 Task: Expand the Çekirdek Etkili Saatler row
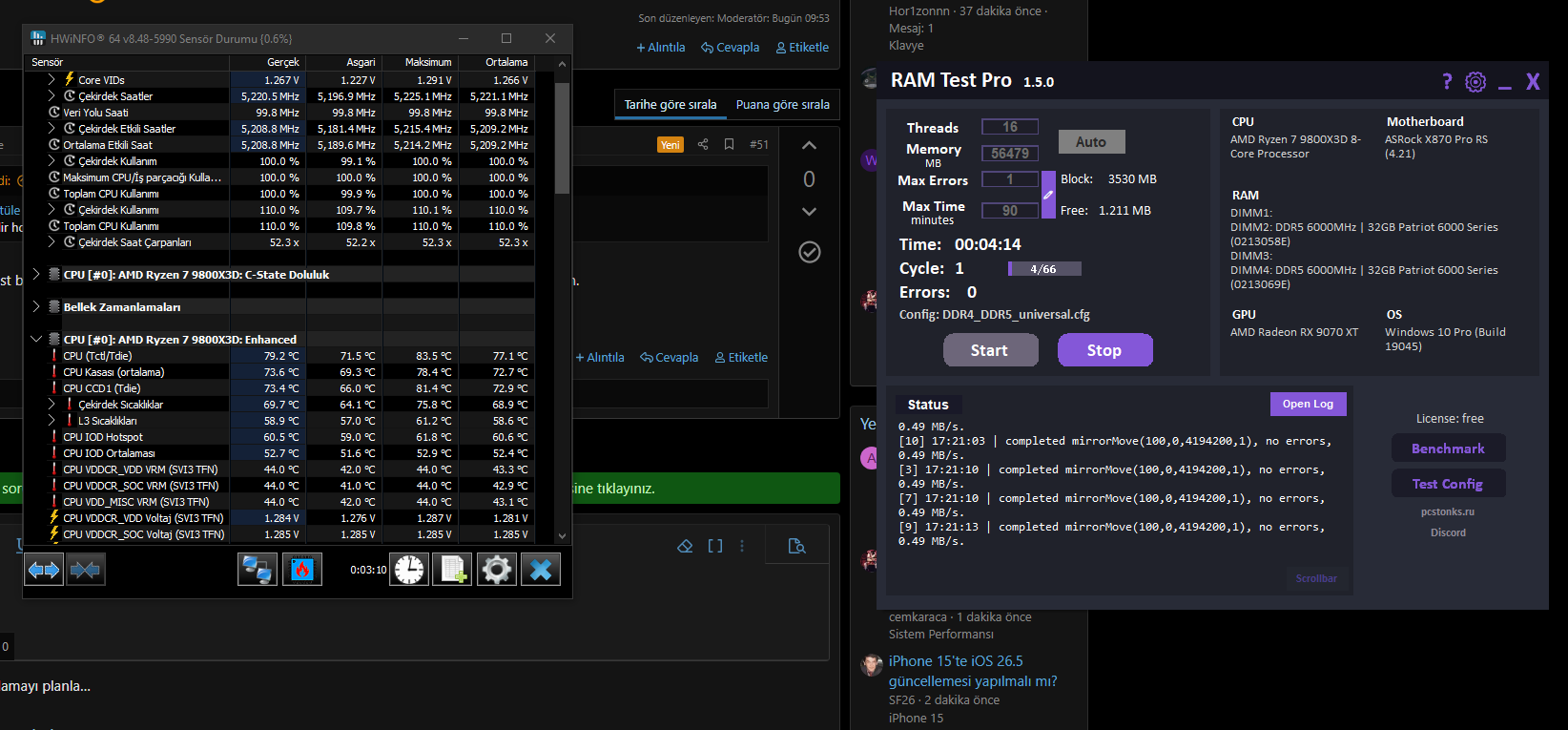52,129
